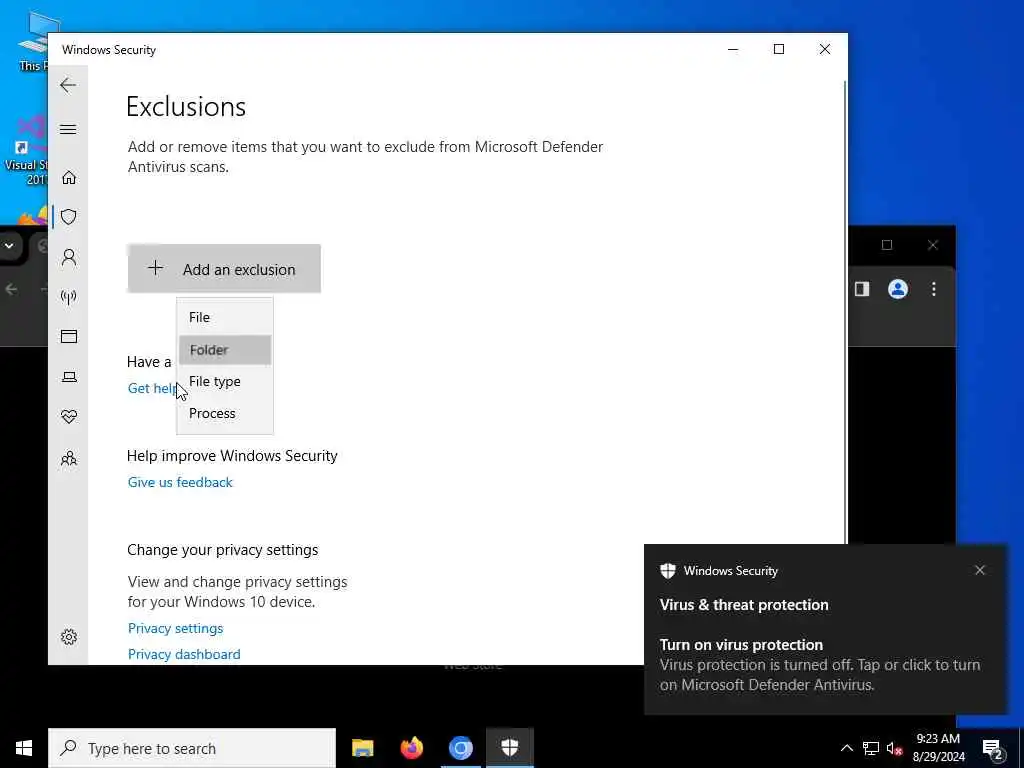Image resolution: width=1024 pixels, height=768 pixels.
Task: Go back with the arrow in Windows Security
Action: (68, 85)
